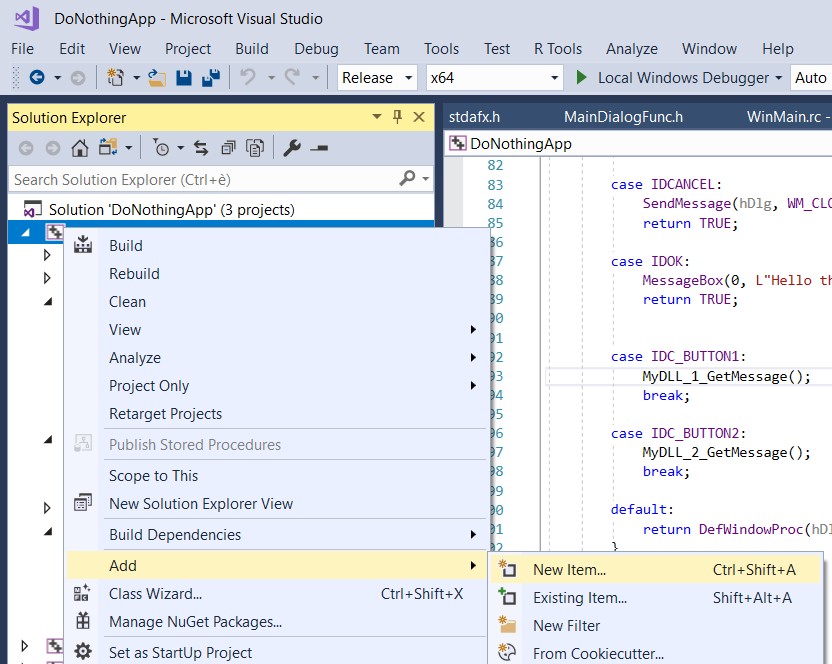The width and height of the screenshot is (832, 664).
Task: Click the Redo arrow icon
Action: (x=292, y=77)
